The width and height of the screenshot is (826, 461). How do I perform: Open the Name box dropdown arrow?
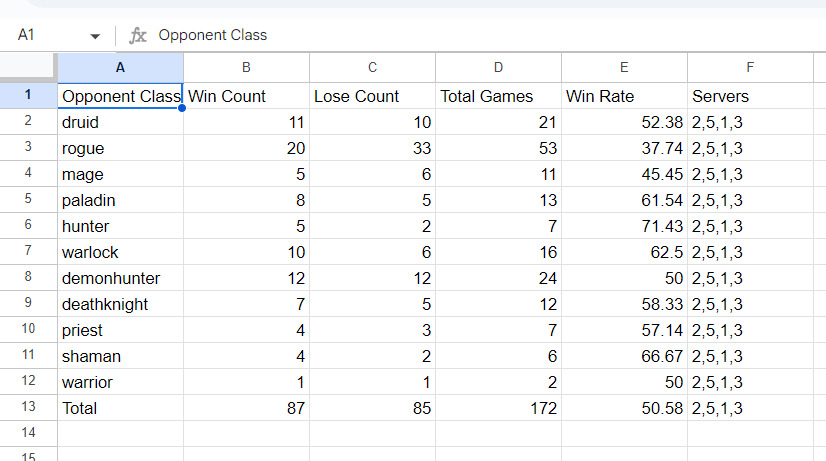click(x=95, y=36)
